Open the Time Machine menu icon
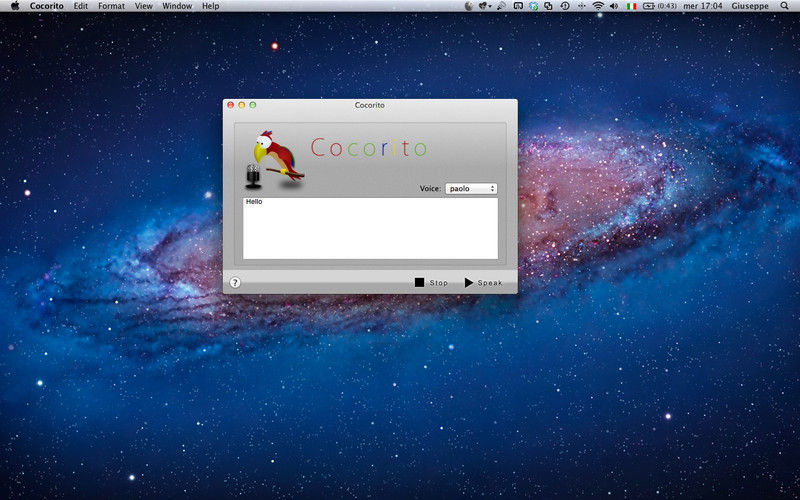 (565, 6)
